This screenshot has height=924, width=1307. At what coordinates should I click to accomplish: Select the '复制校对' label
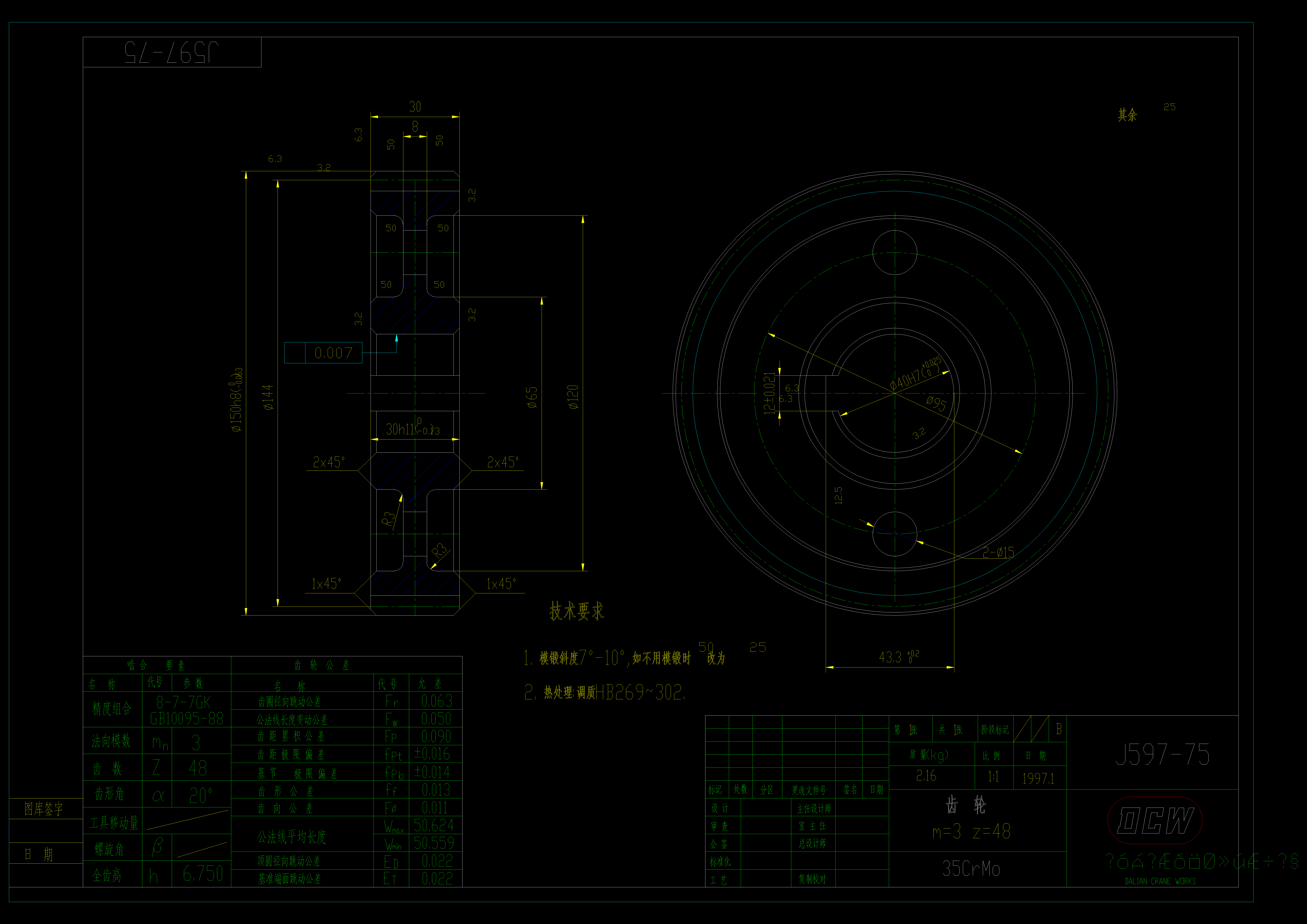click(x=812, y=879)
